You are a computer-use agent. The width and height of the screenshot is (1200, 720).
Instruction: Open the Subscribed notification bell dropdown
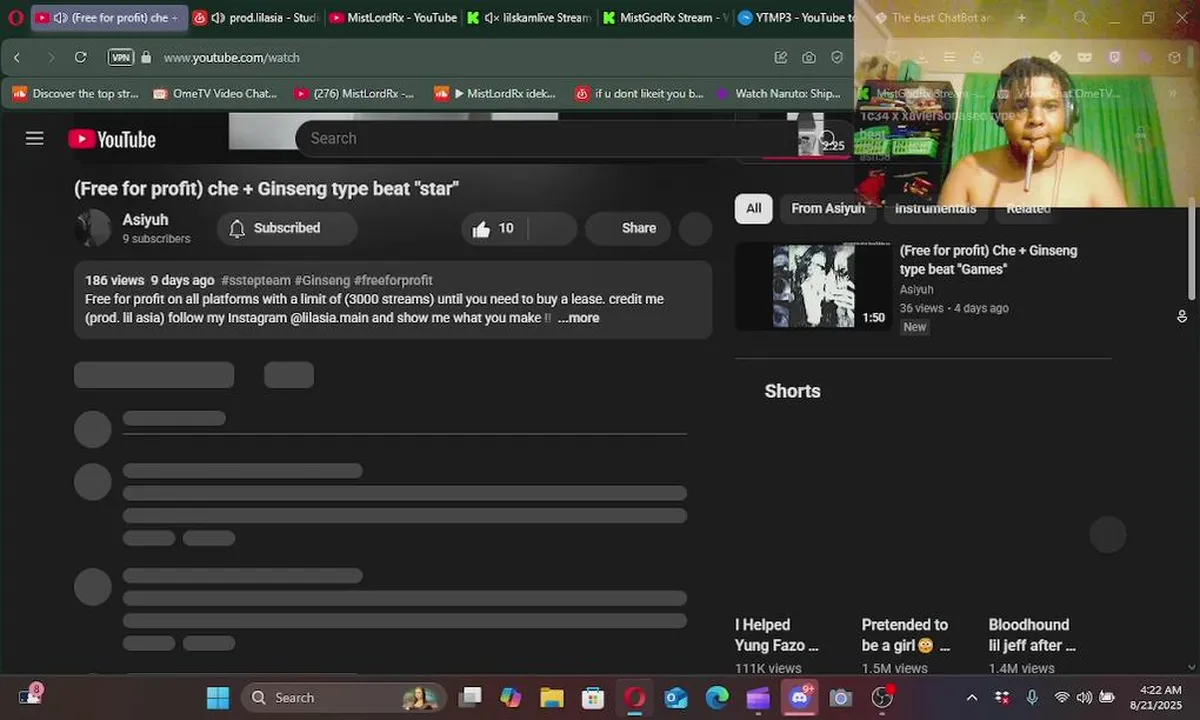tap(287, 228)
